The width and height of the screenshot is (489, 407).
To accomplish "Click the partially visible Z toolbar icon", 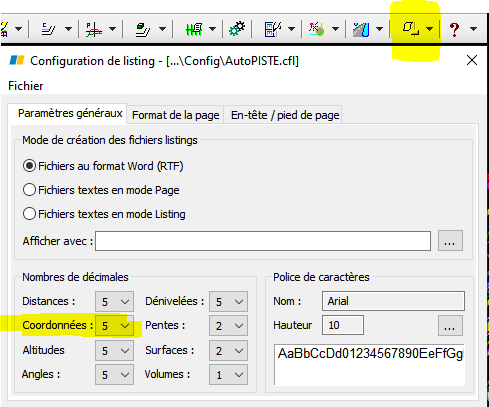I will 4,29.
